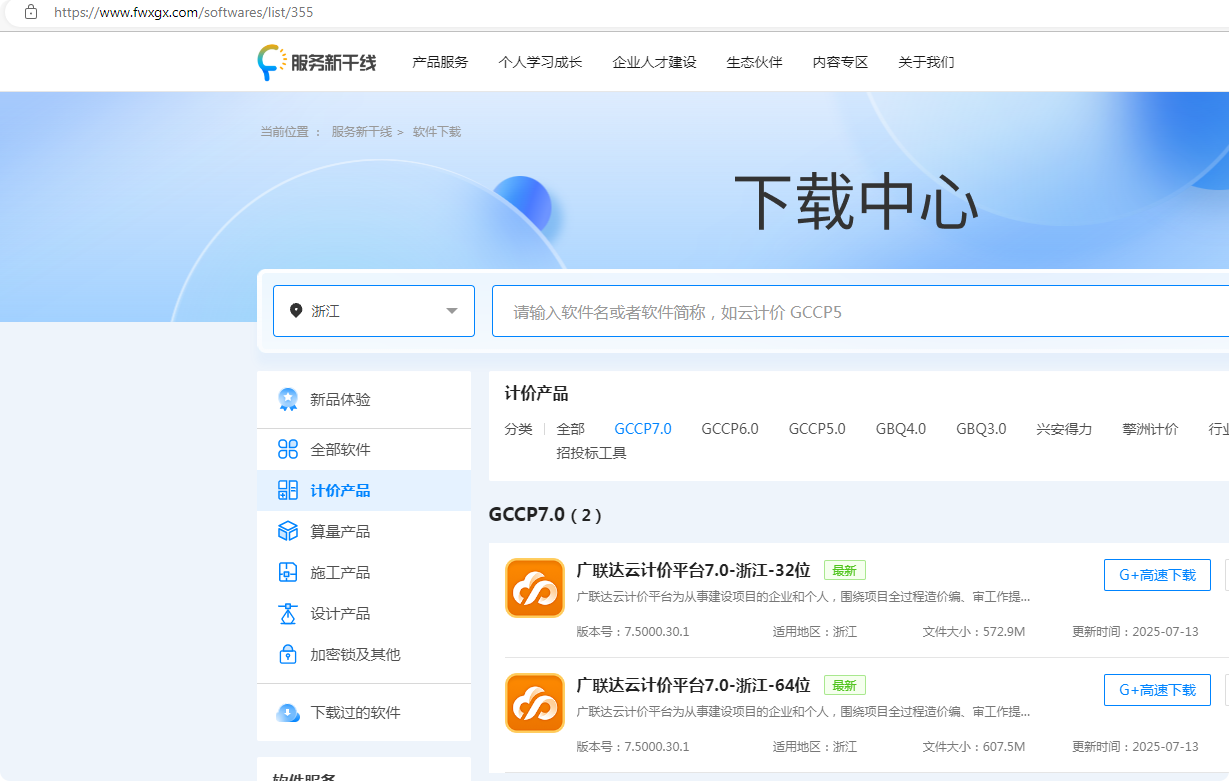The height and width of the screenshot is (781, 1229).
Task: Select the 兴安得力 category filter
Action: [1064, 429]
